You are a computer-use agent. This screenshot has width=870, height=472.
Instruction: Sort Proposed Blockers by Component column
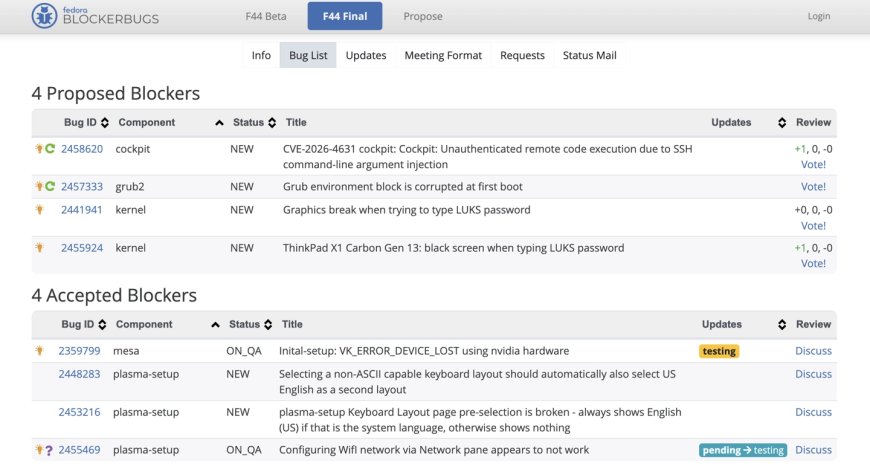[219, 123]
